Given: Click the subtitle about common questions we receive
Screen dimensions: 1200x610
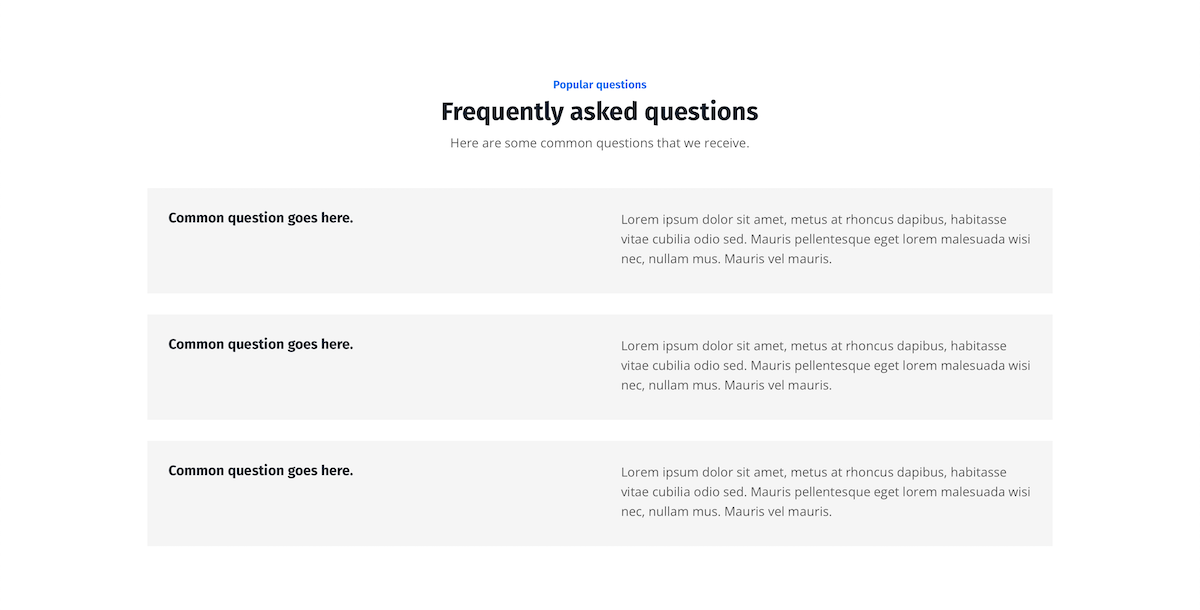Looking at the screenshot, I should tap(599, 143).
